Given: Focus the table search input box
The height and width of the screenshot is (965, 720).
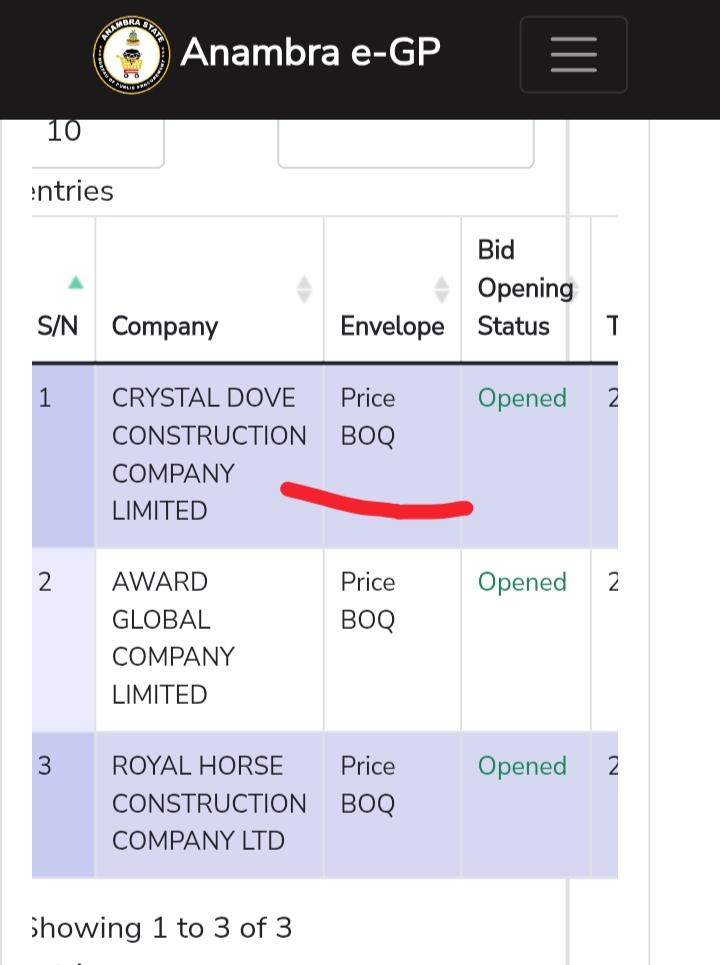Looking at the screenshot, I should tap(405, 142).
